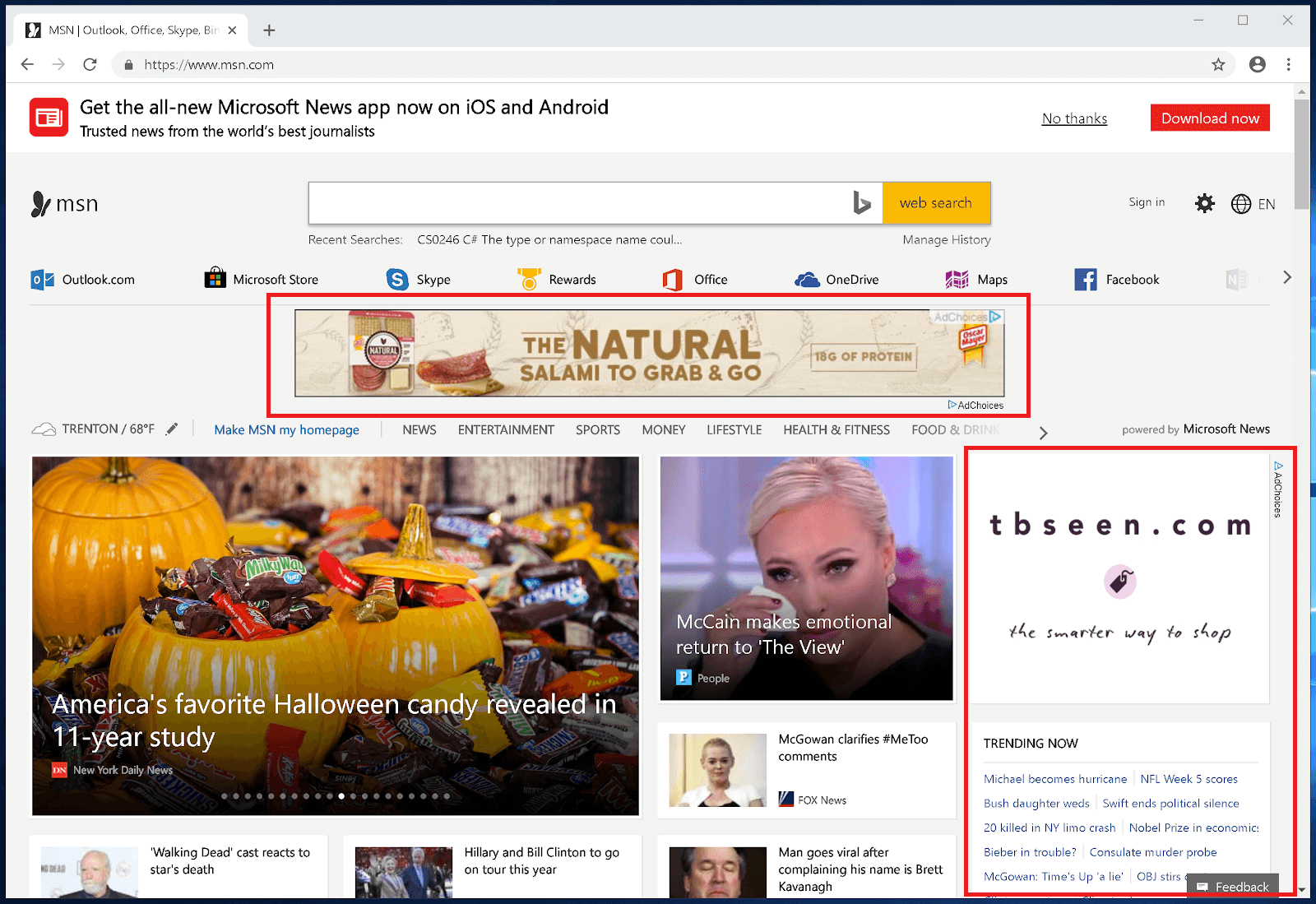Click the Make MSN my homepage link
Screen dimensions: 1316x904
tap(285, 429)
